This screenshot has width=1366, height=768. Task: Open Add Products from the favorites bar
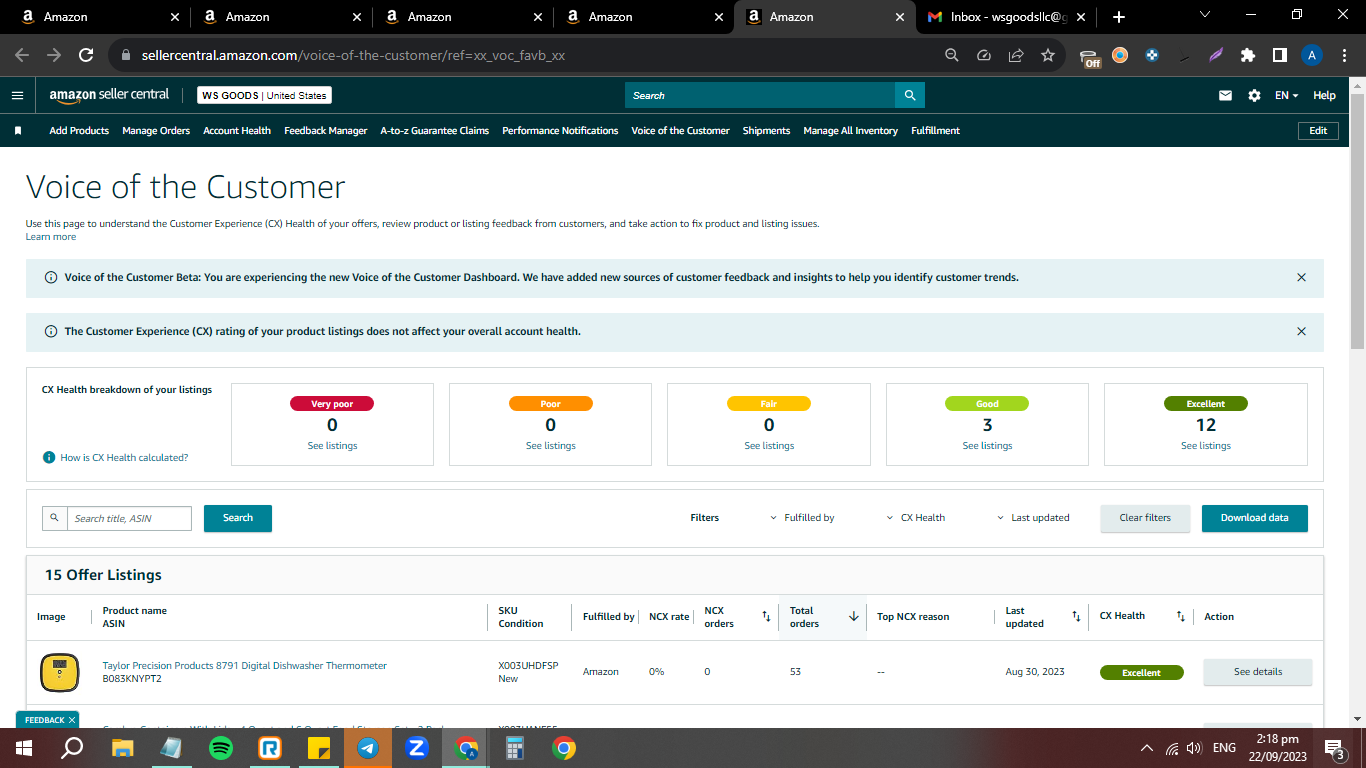pos(79,131)
